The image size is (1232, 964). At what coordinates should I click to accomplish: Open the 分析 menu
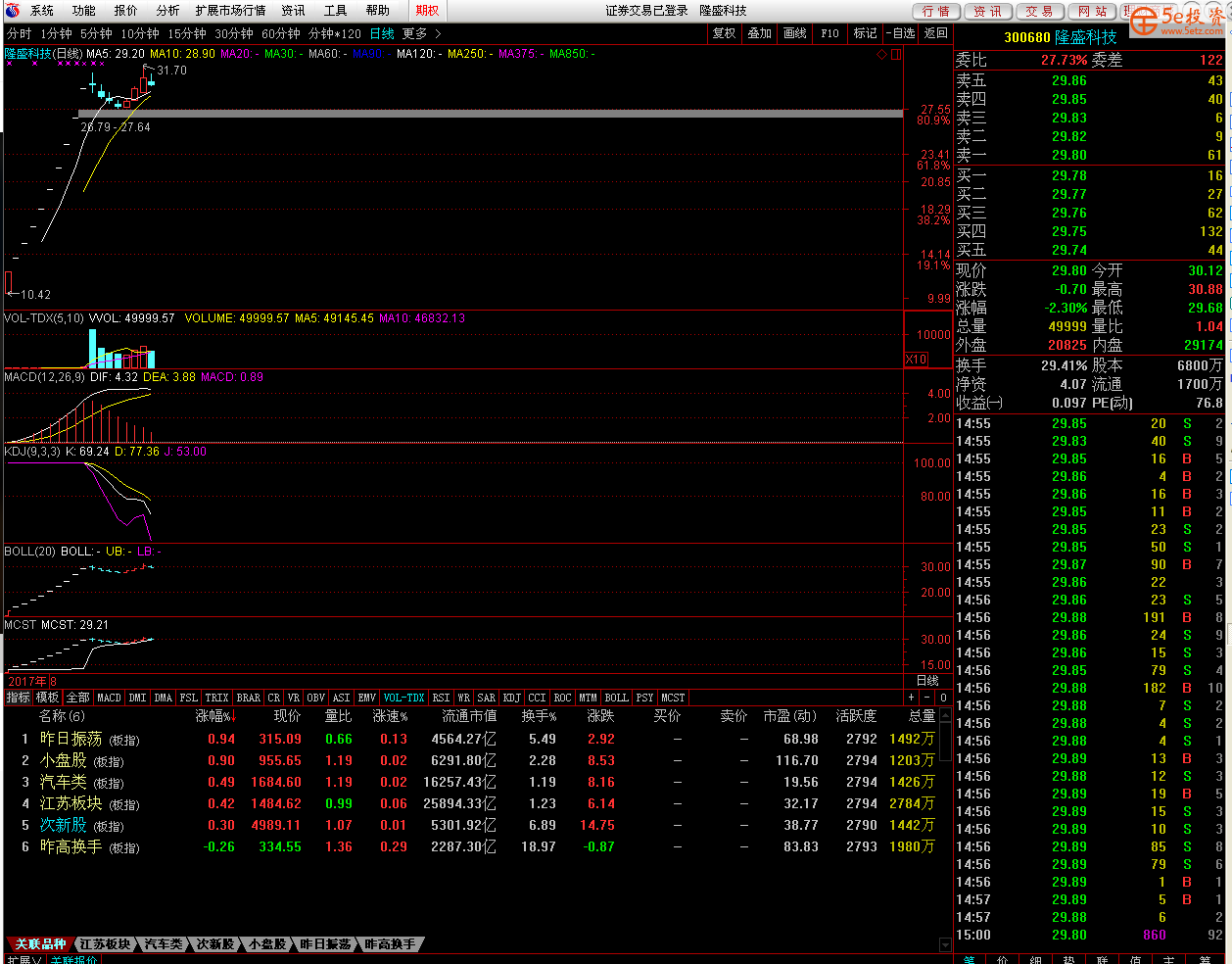(168, 11)
